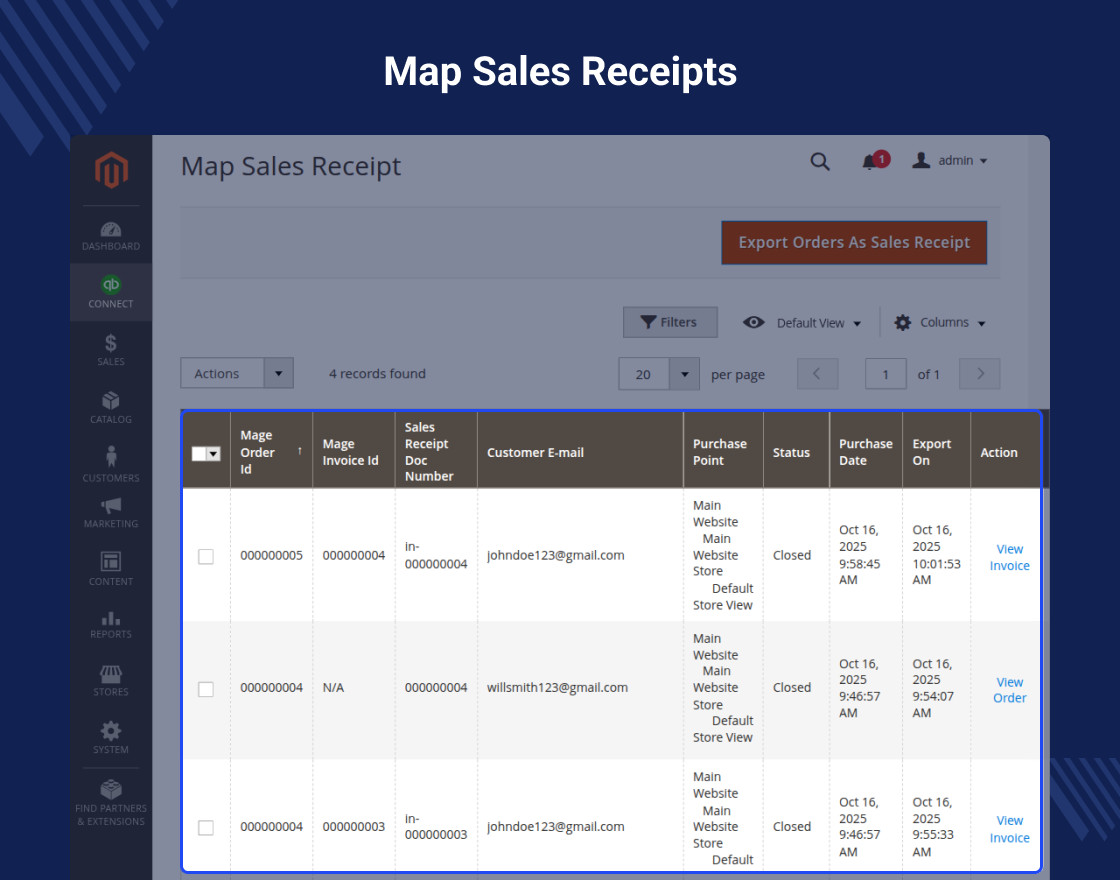
Task: Sort by Status column header
Action: [796, 451]
